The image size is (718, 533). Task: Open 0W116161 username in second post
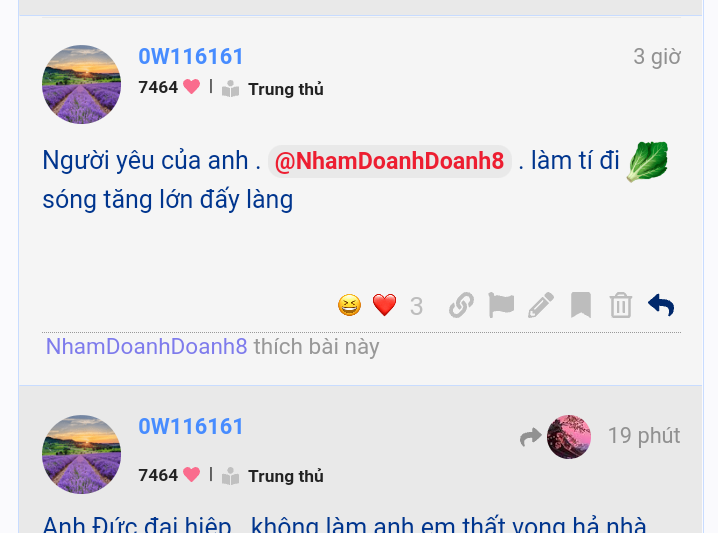190,427
